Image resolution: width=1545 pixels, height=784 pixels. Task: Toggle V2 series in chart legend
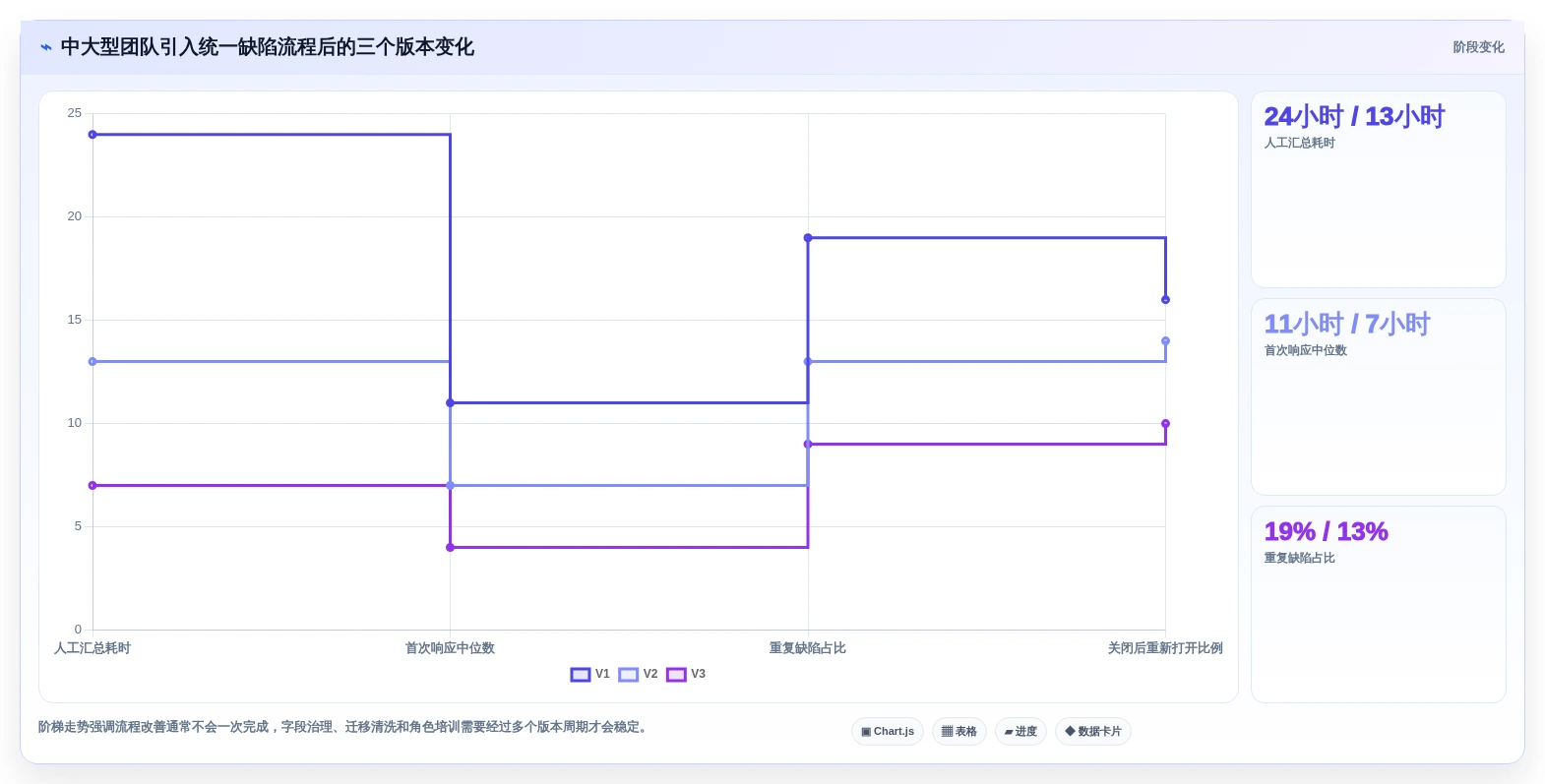point(639,674)
